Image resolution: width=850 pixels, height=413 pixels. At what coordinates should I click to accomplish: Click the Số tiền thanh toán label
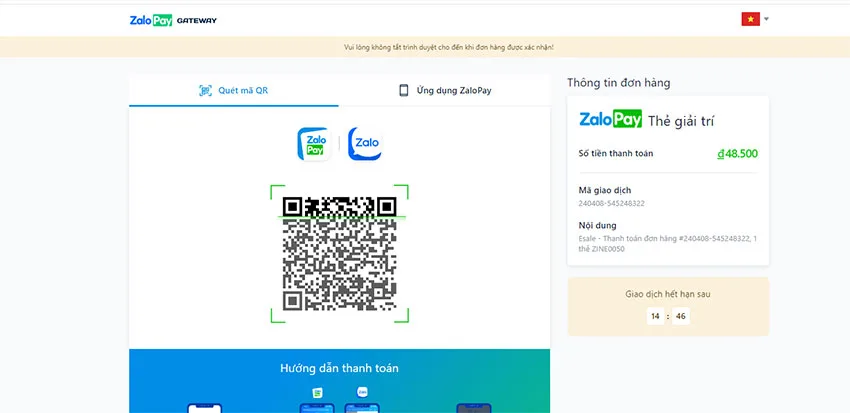click(616, 153)
